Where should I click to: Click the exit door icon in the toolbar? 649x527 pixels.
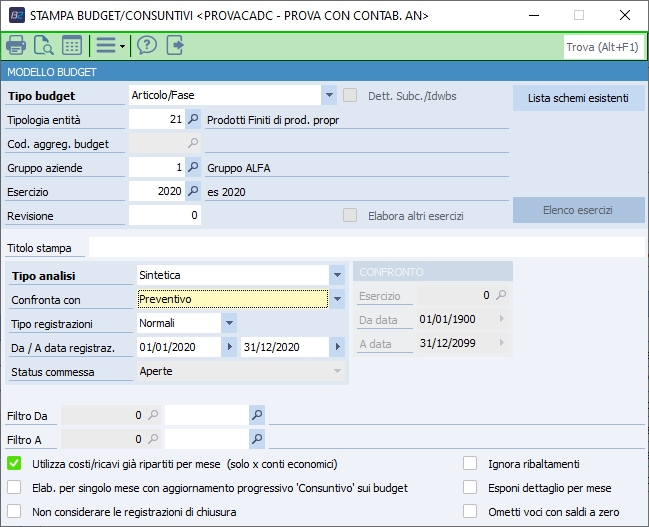tap(176, 45)
